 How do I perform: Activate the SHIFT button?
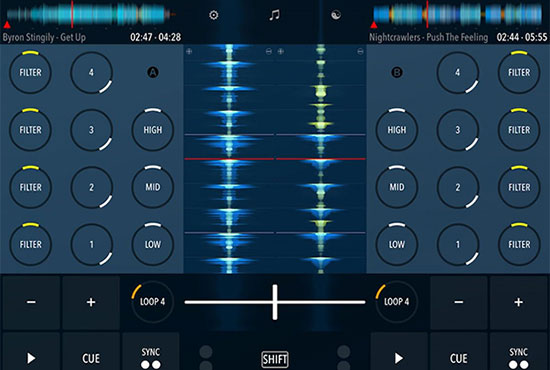click(275, 359)
